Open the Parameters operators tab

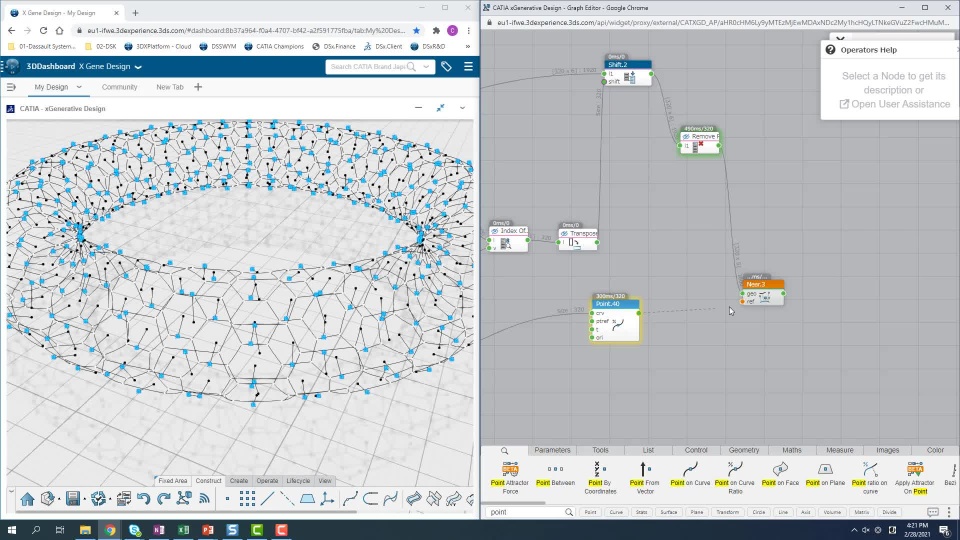[x=552, y=450]
